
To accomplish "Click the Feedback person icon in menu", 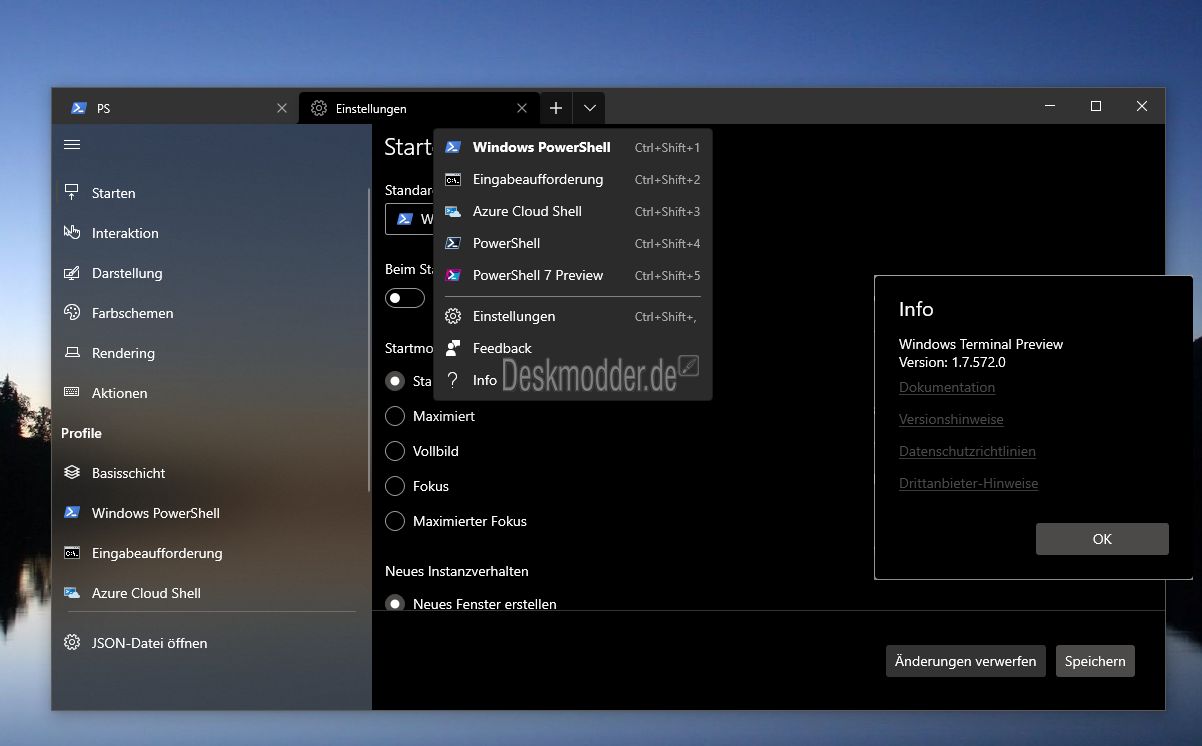I will pos(453,348).
